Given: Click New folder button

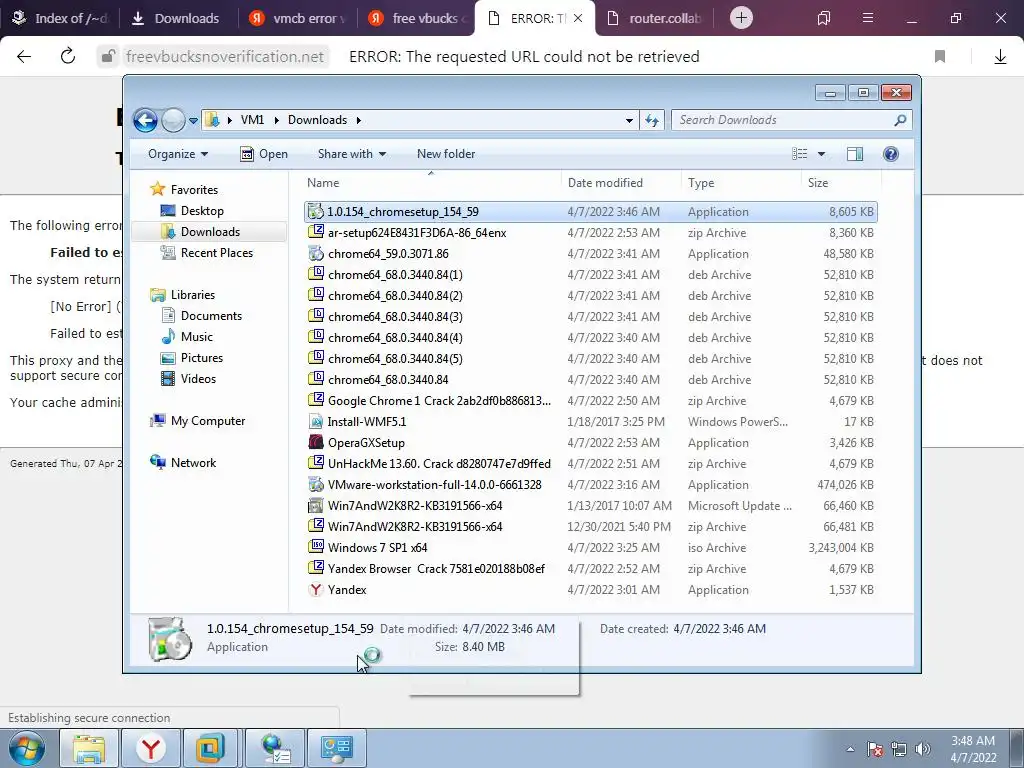Looking at the screenshot, I should (x=446, y=154).
